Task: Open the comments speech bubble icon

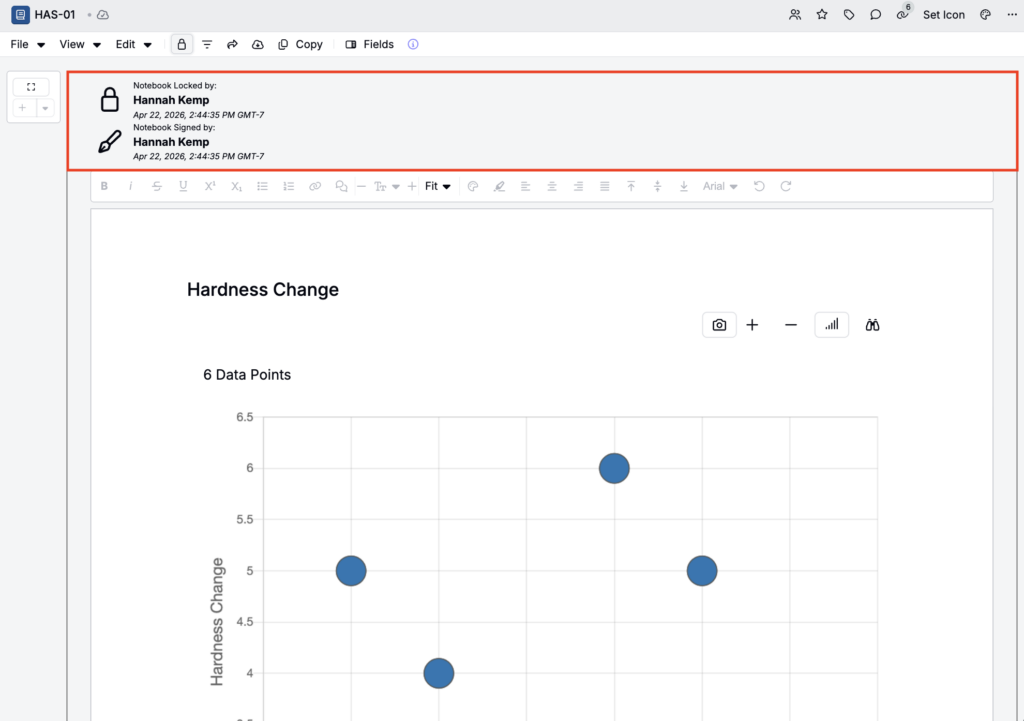Action: click(875, 15)
